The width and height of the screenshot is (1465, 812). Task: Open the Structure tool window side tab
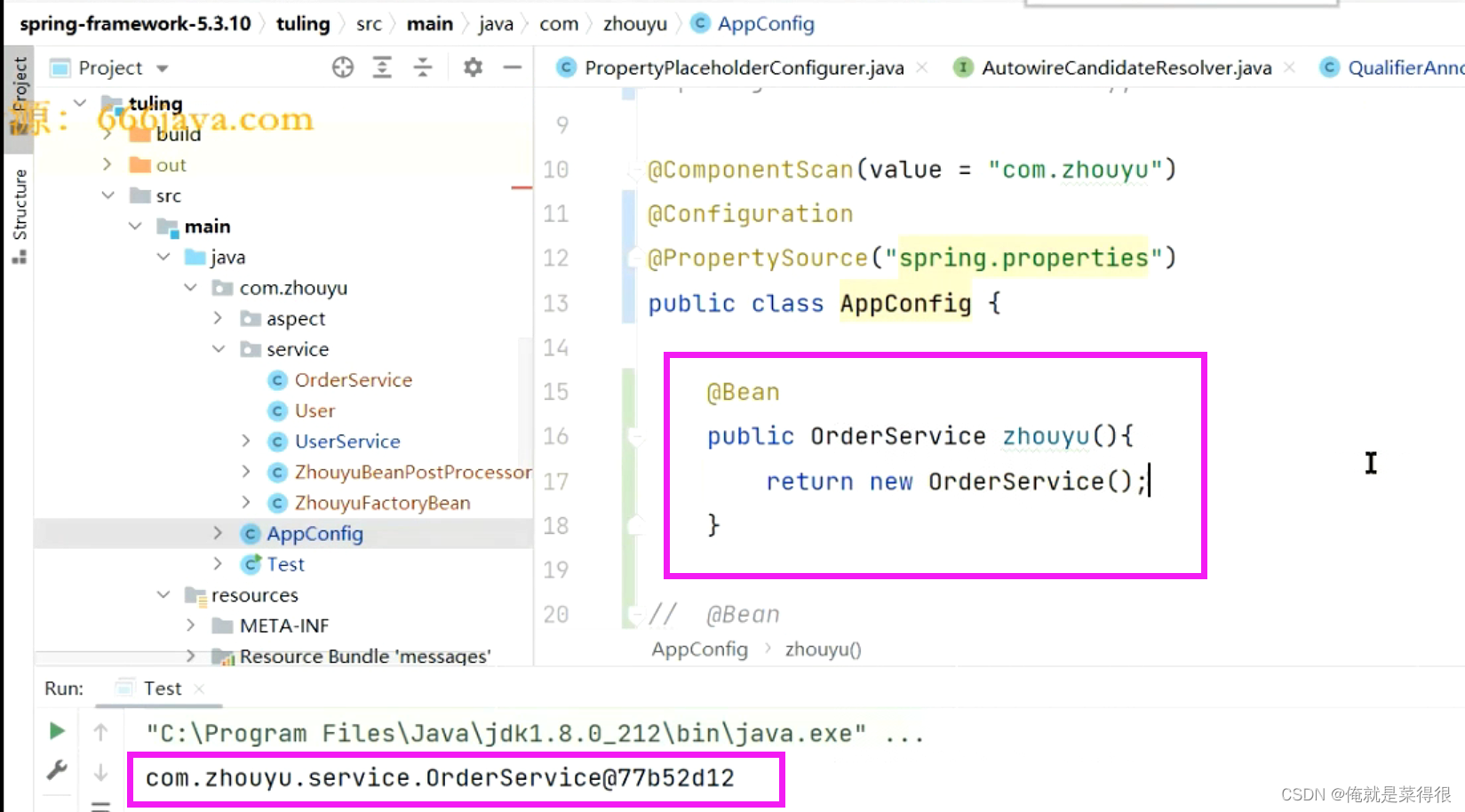coord(19,215)
